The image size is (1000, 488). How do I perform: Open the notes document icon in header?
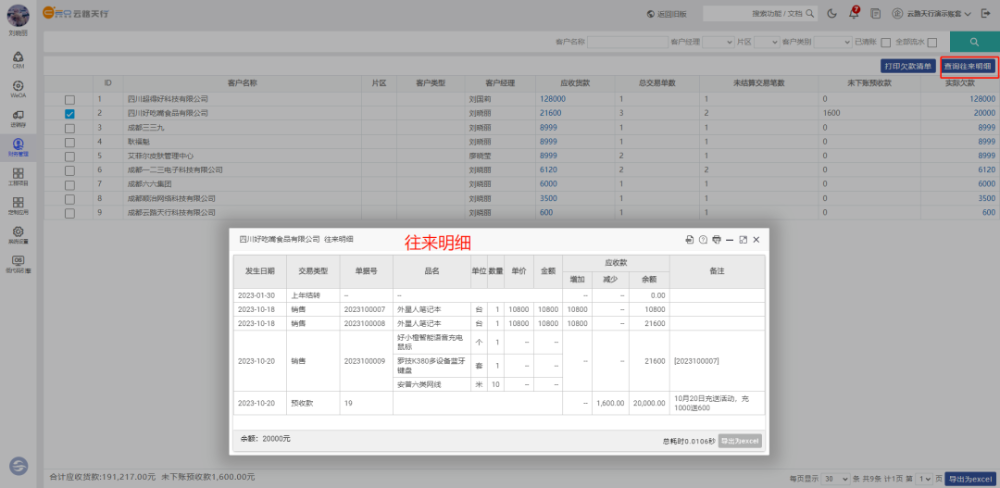pos(876,13)
